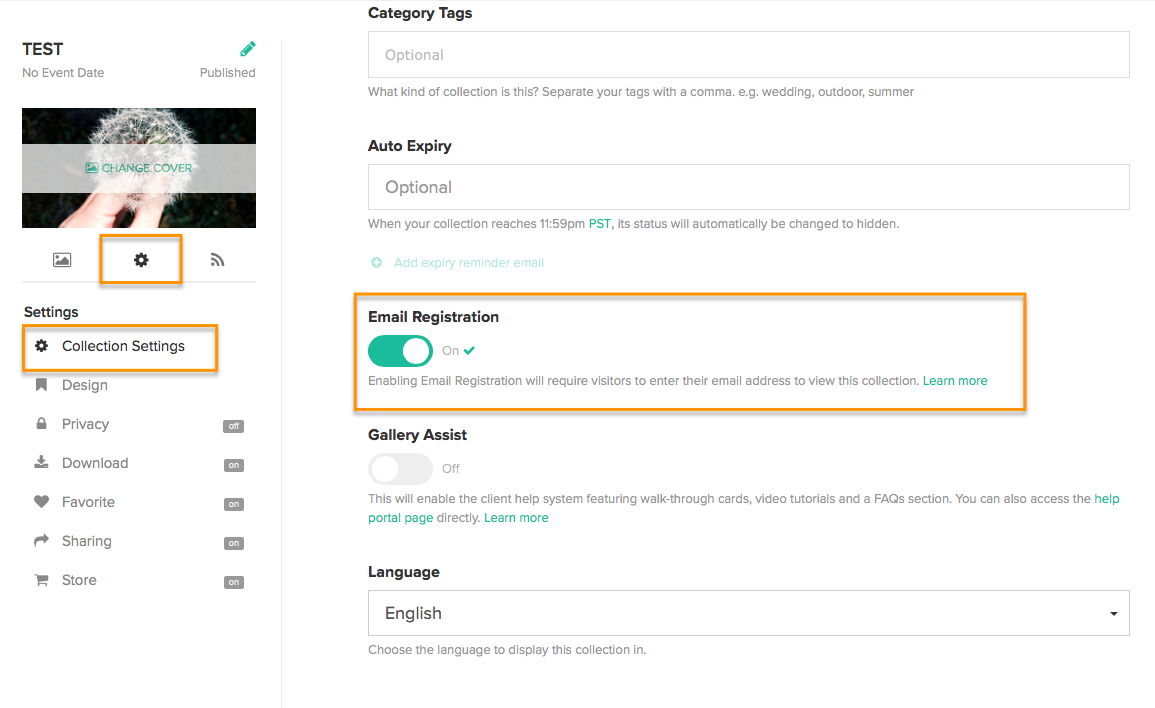Click the Privacy lock icon

42,424
